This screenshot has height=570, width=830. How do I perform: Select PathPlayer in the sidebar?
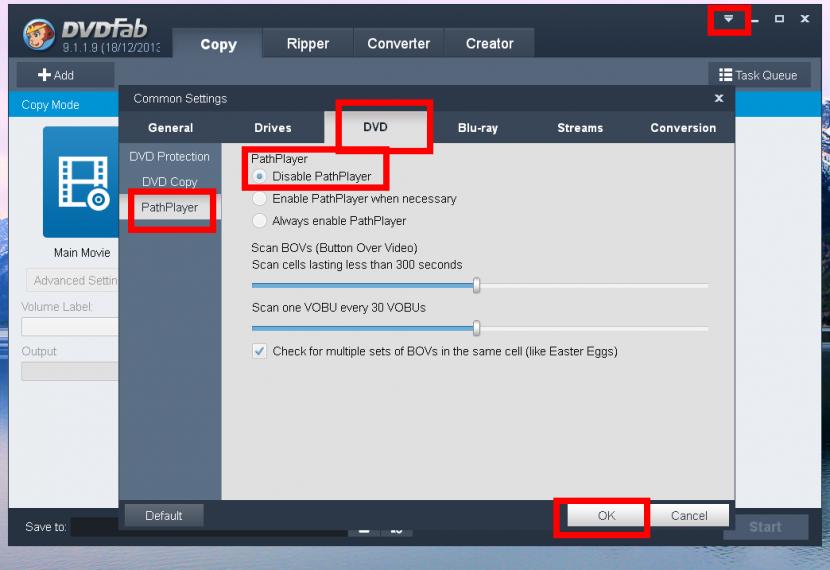tap(169, 207)
